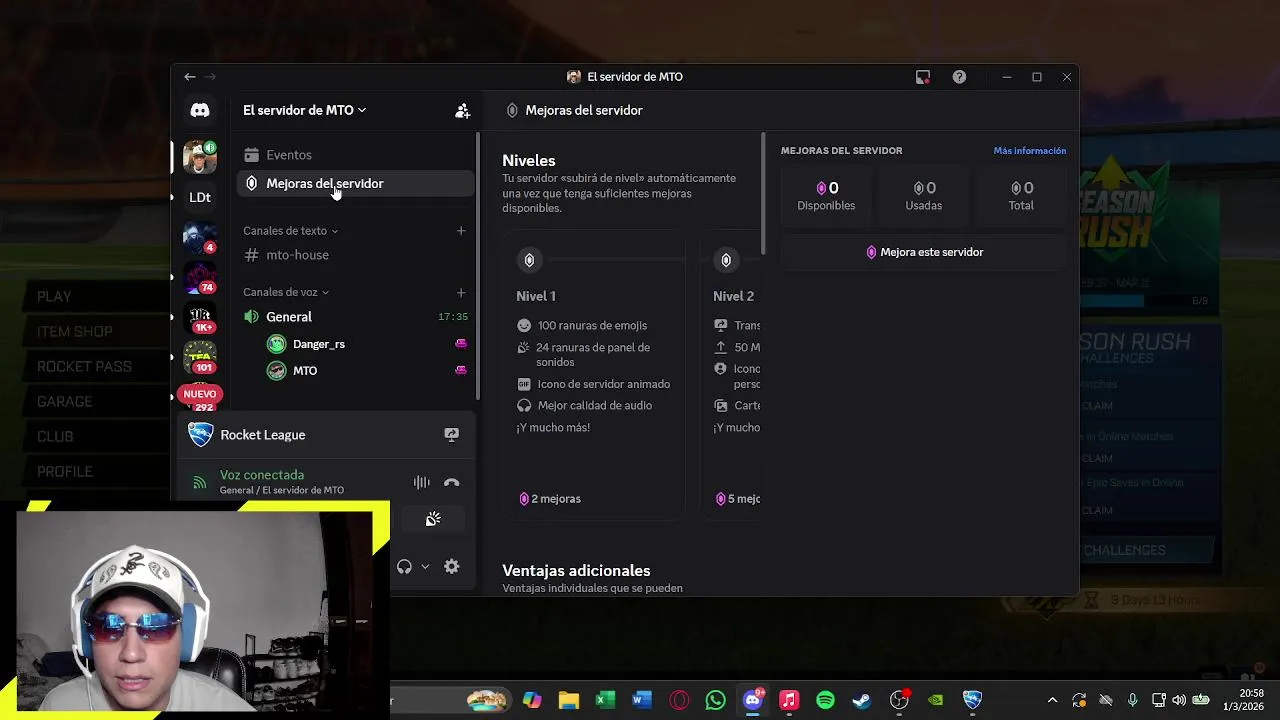Jump to NUEVO unread mentions indicator
The image size is (1280, 720).
[x=200, y=394]
